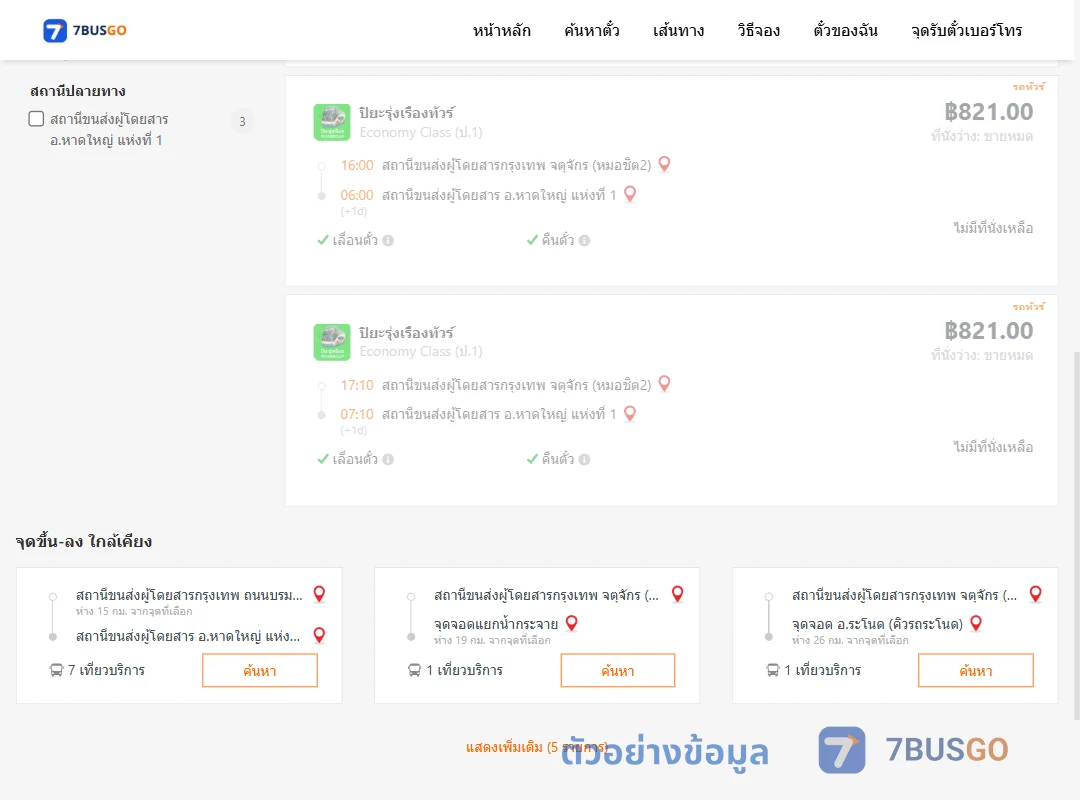The width and height of the screenshot is (1080, 800).
Task: Click ไม่มีที่นั่งเหลือ label on the 17:10 trip
Action: pyautogui.click(x=993, y=447)
